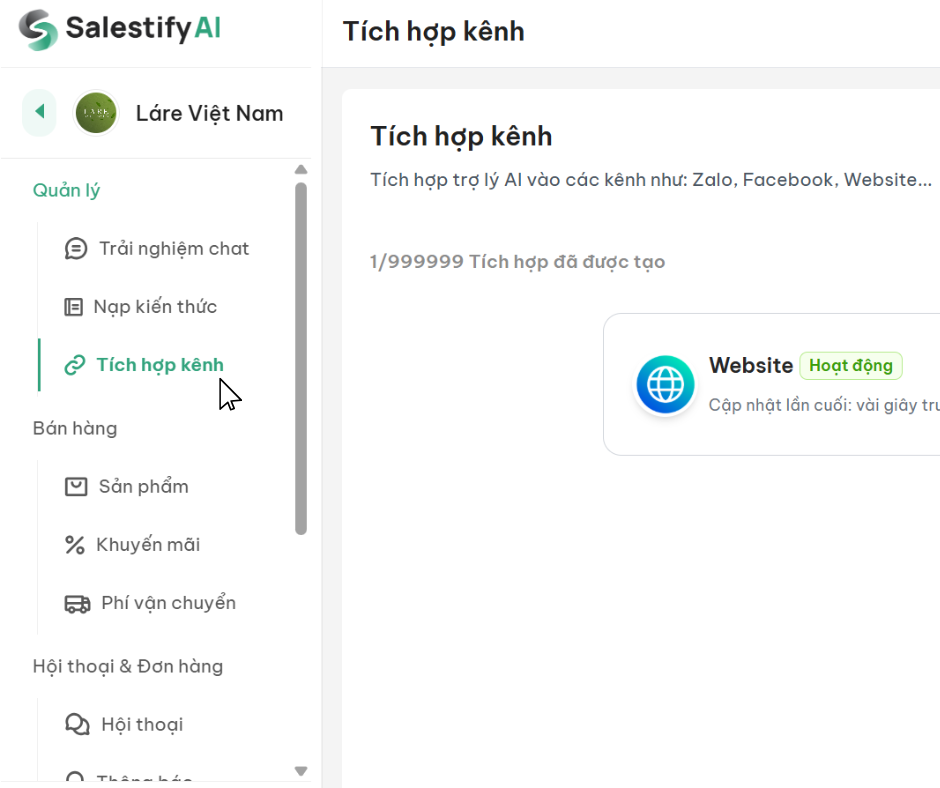
Task: Open the Trải nghiệm chat menu item
Action: coord(173,249)
